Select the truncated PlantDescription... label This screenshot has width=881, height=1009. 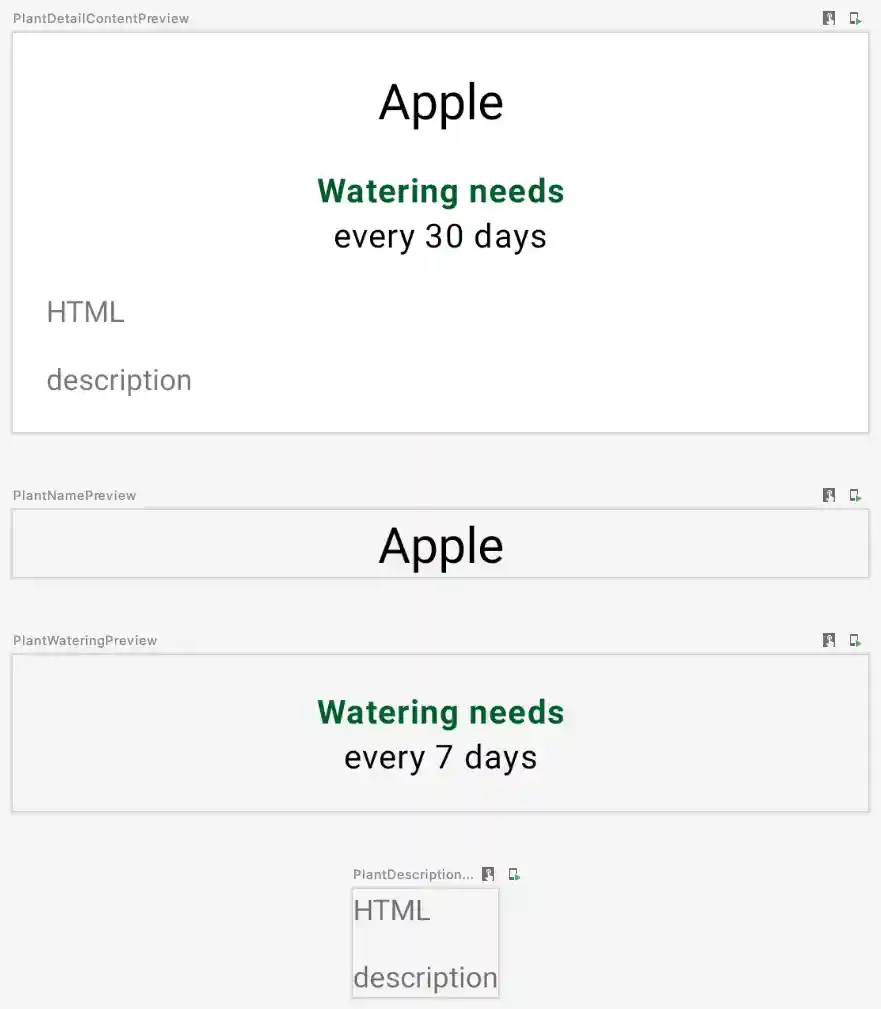pos(413,874)
